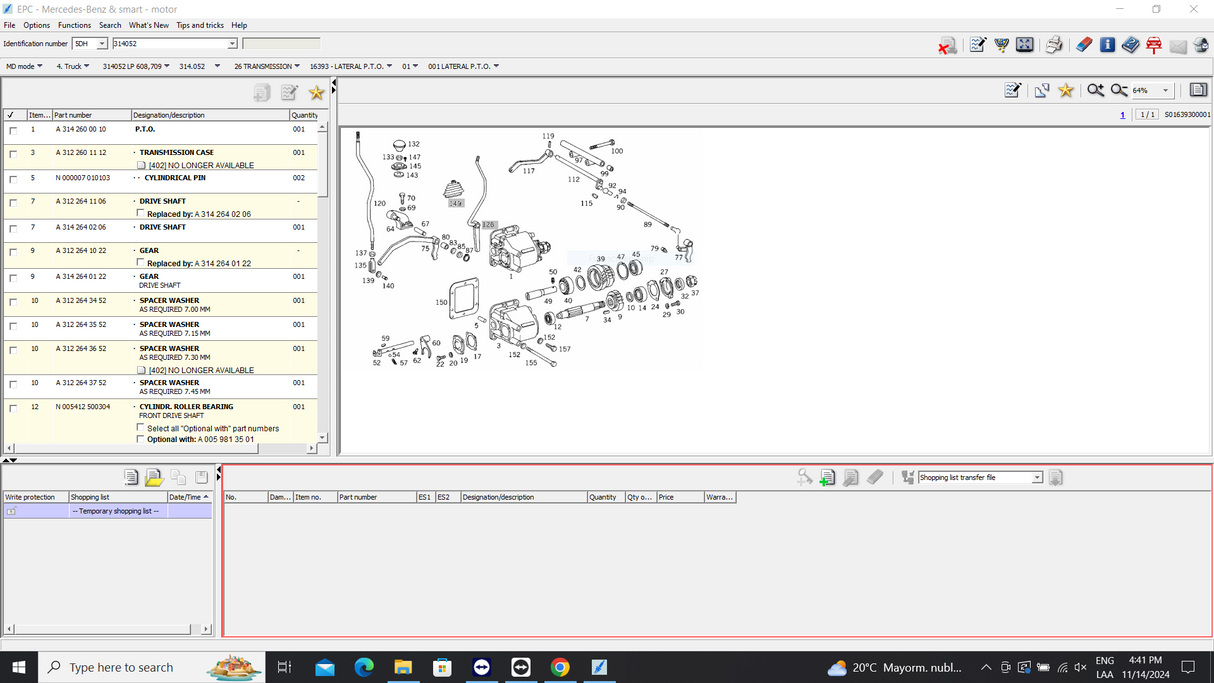
Task: Expand the 26 TRANSMISSION dropdown
Action: click(297, 67)
